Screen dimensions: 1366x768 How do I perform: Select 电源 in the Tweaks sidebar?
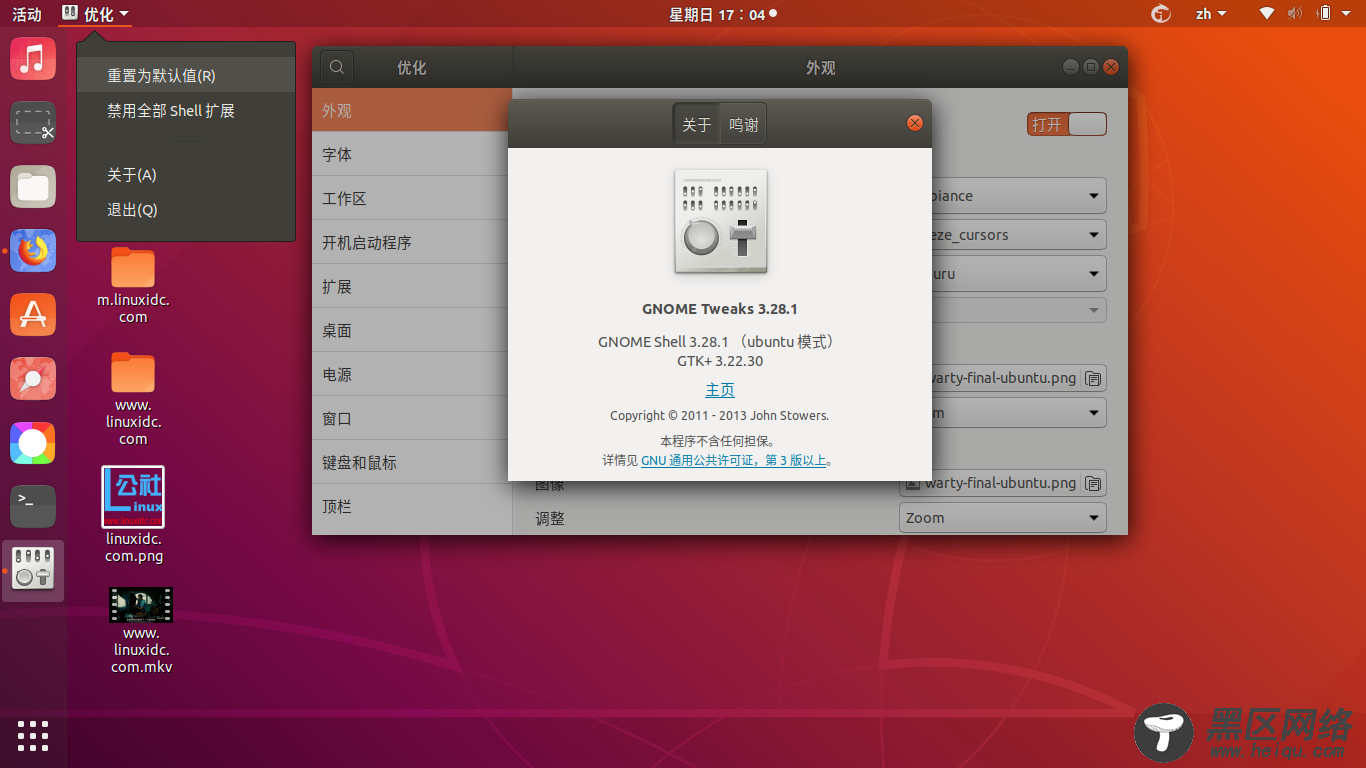412,374
